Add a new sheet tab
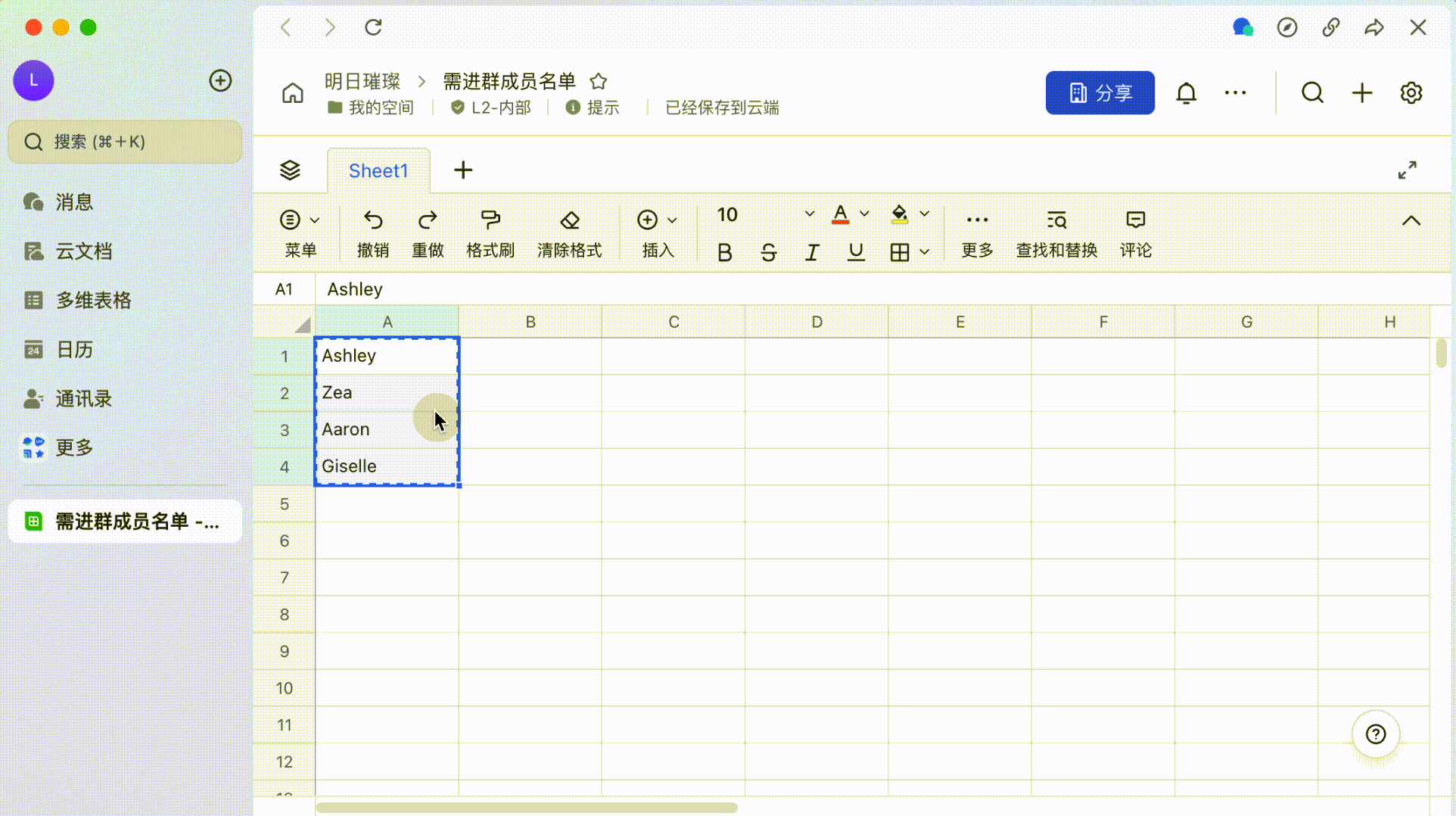 click(463, 170)
